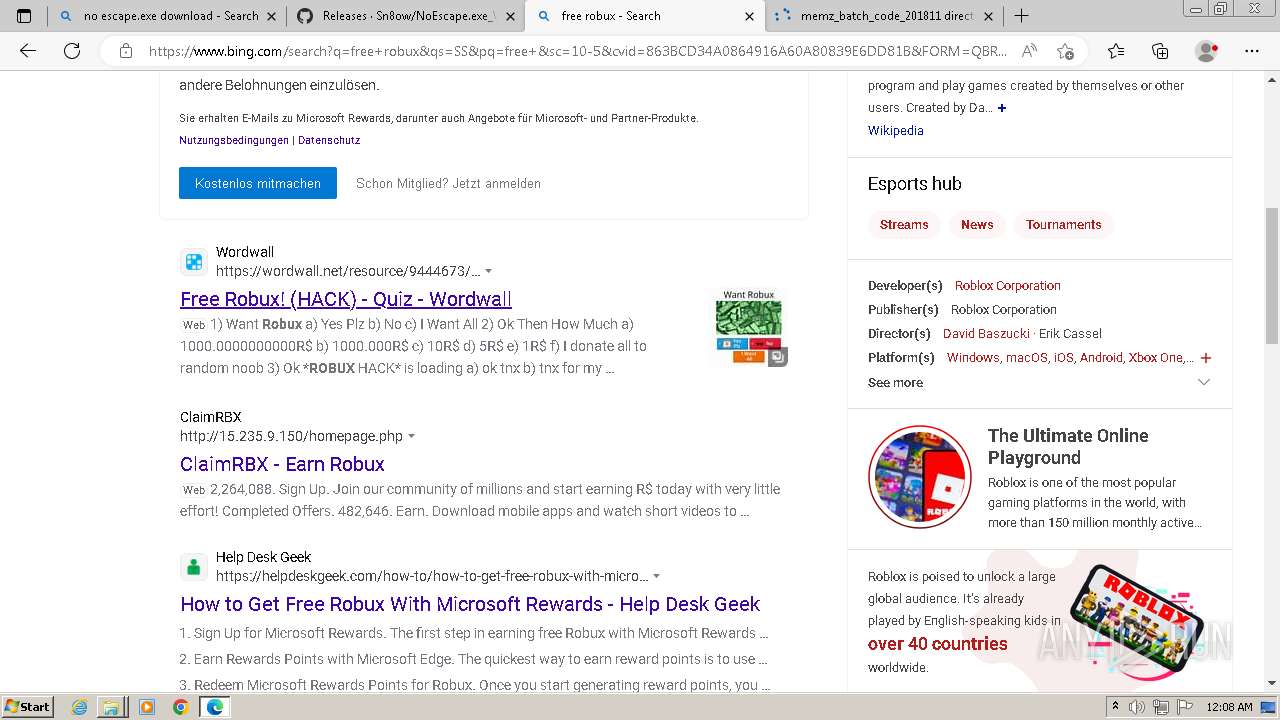The height and width of the screenshot is (720, 1280).
Task: Open network tray icon
Action: click(1161, 707)
